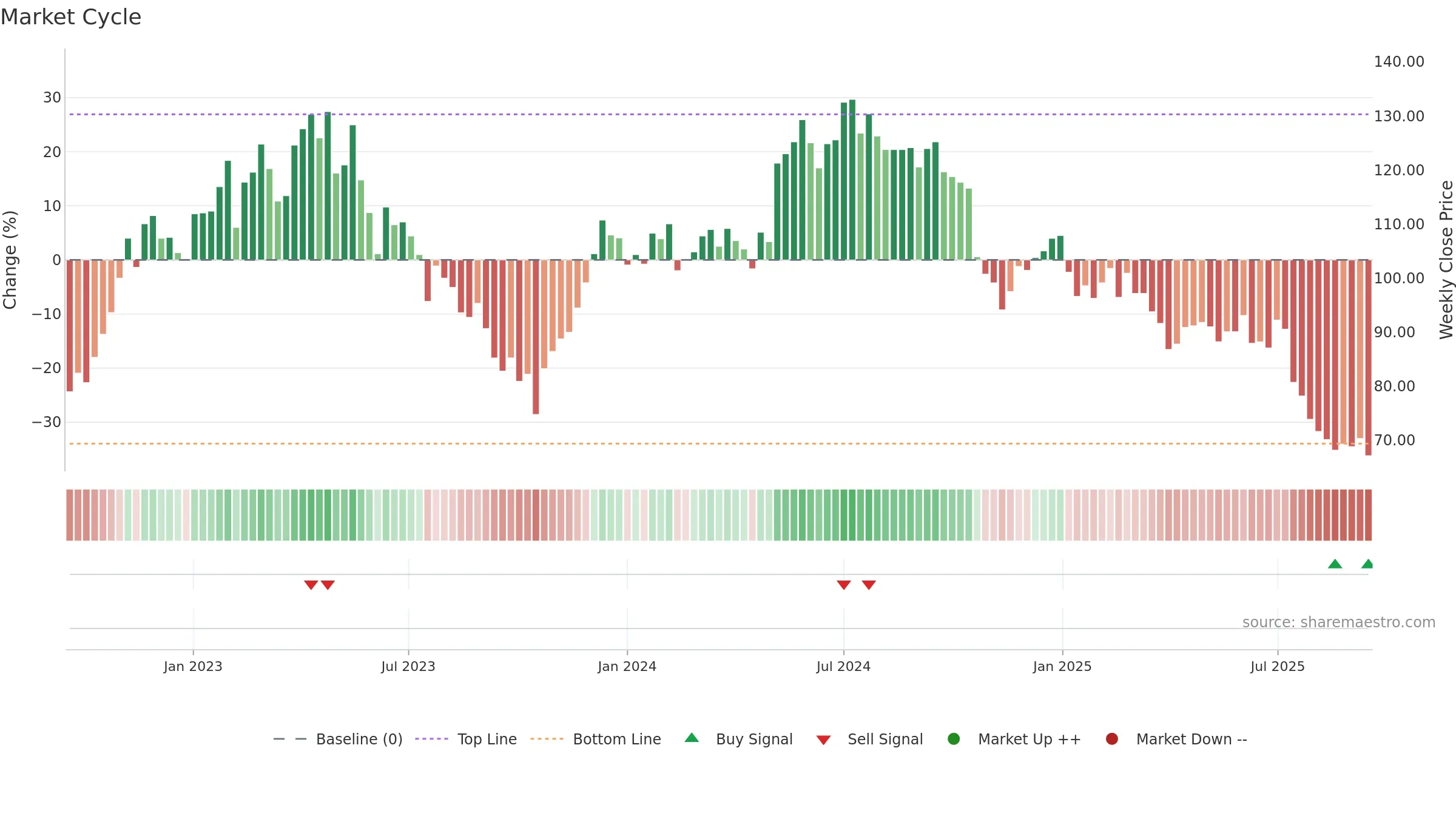Viewport: 1456px width, 819px height.
Task: Select the last green buy signal triangle
Action: pyautogui.click(x=1367, y=564)
